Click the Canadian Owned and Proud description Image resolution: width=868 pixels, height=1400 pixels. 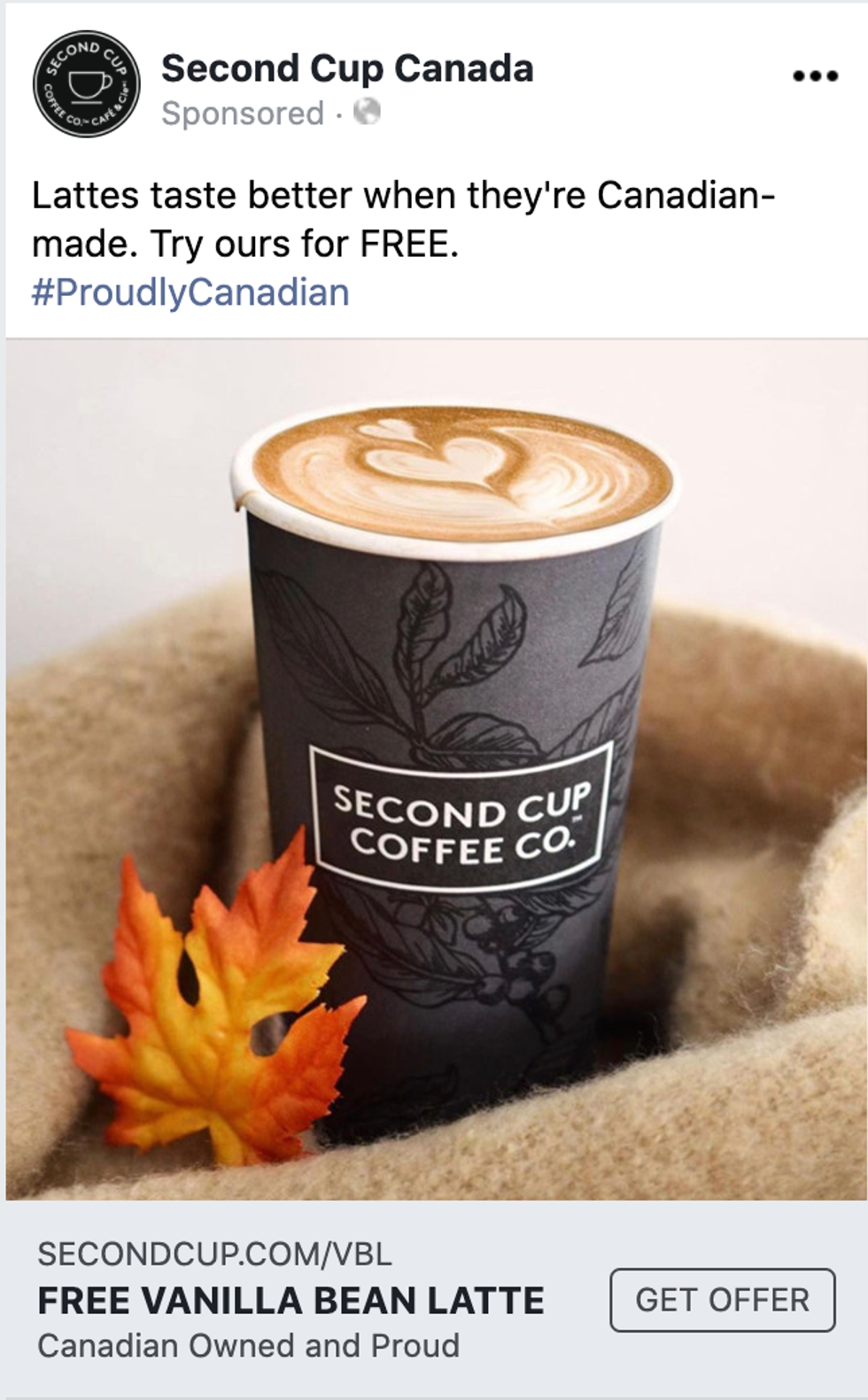(248, 1346)
